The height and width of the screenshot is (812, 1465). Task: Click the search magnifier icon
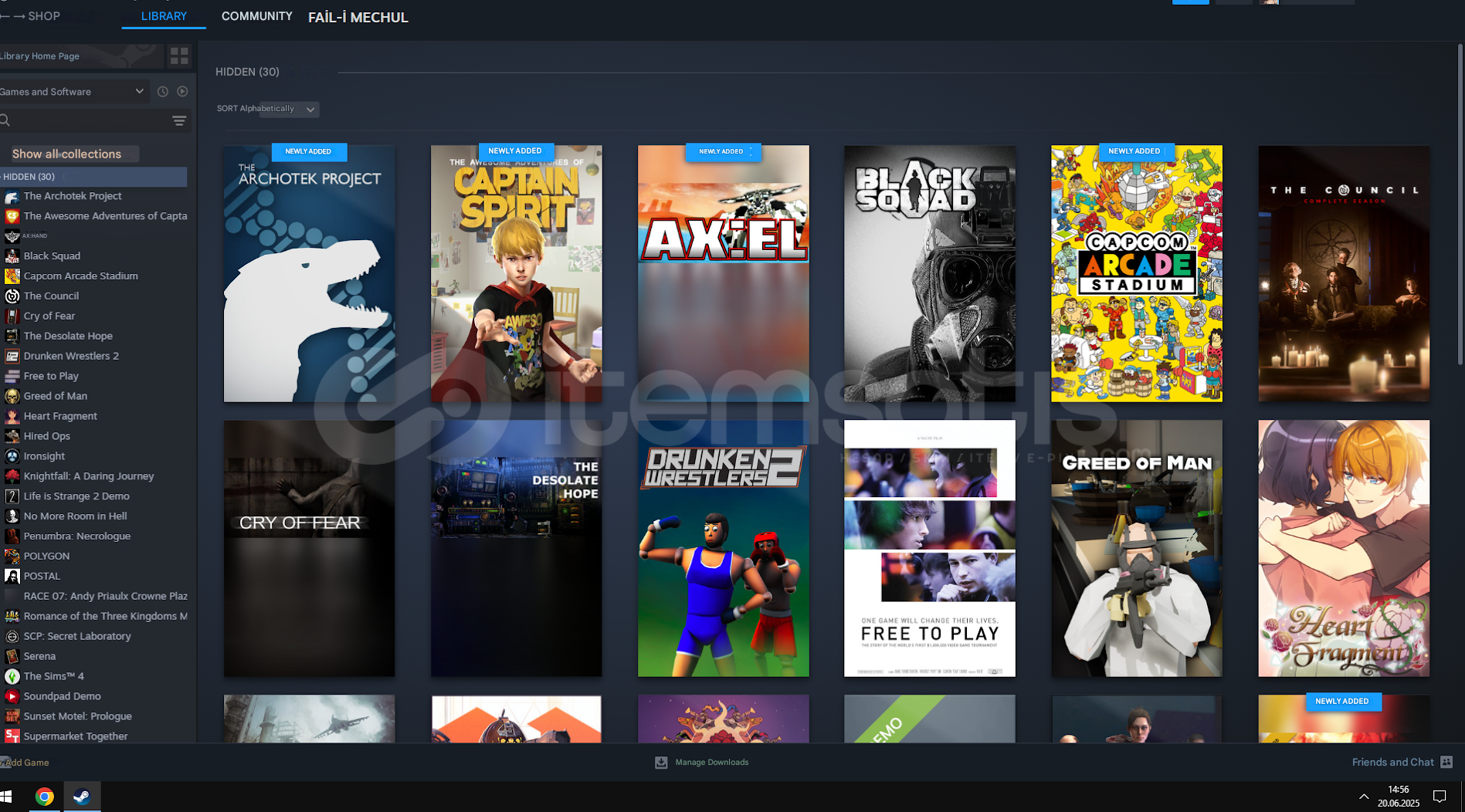point(5,120)
